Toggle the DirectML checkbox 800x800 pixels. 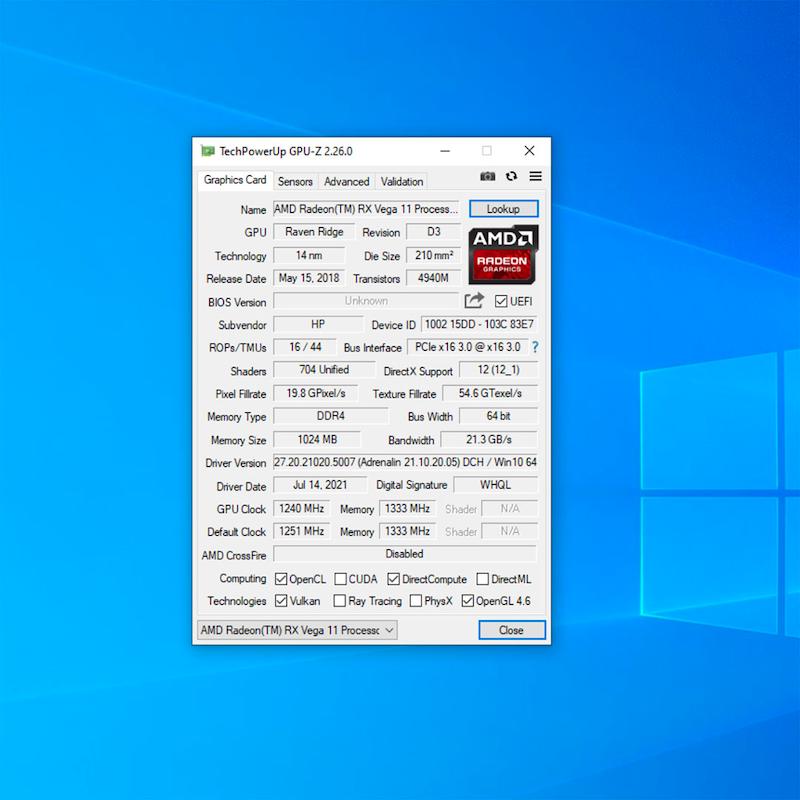pos(482,579)
